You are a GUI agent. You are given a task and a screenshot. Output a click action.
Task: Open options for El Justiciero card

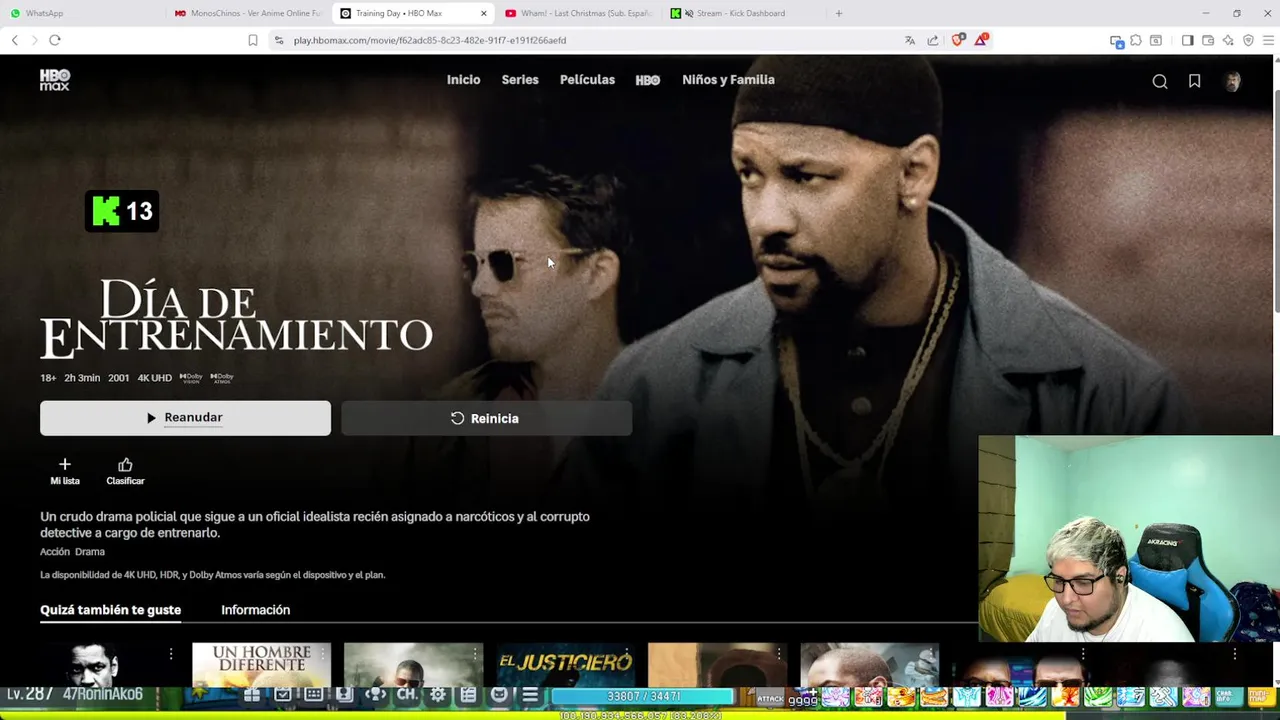(627, 654)
